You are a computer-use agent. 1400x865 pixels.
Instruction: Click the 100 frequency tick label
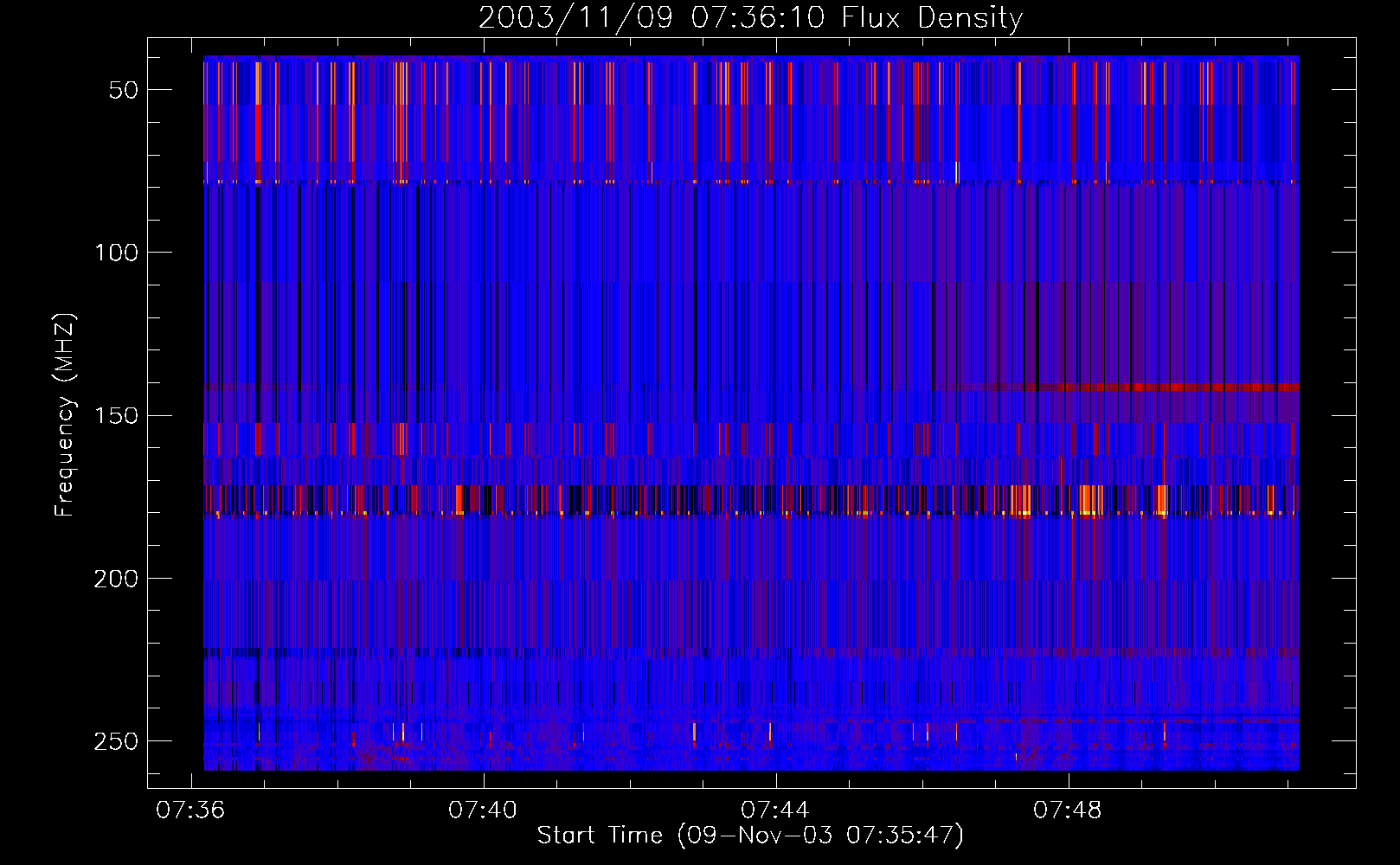coord(116,253)
